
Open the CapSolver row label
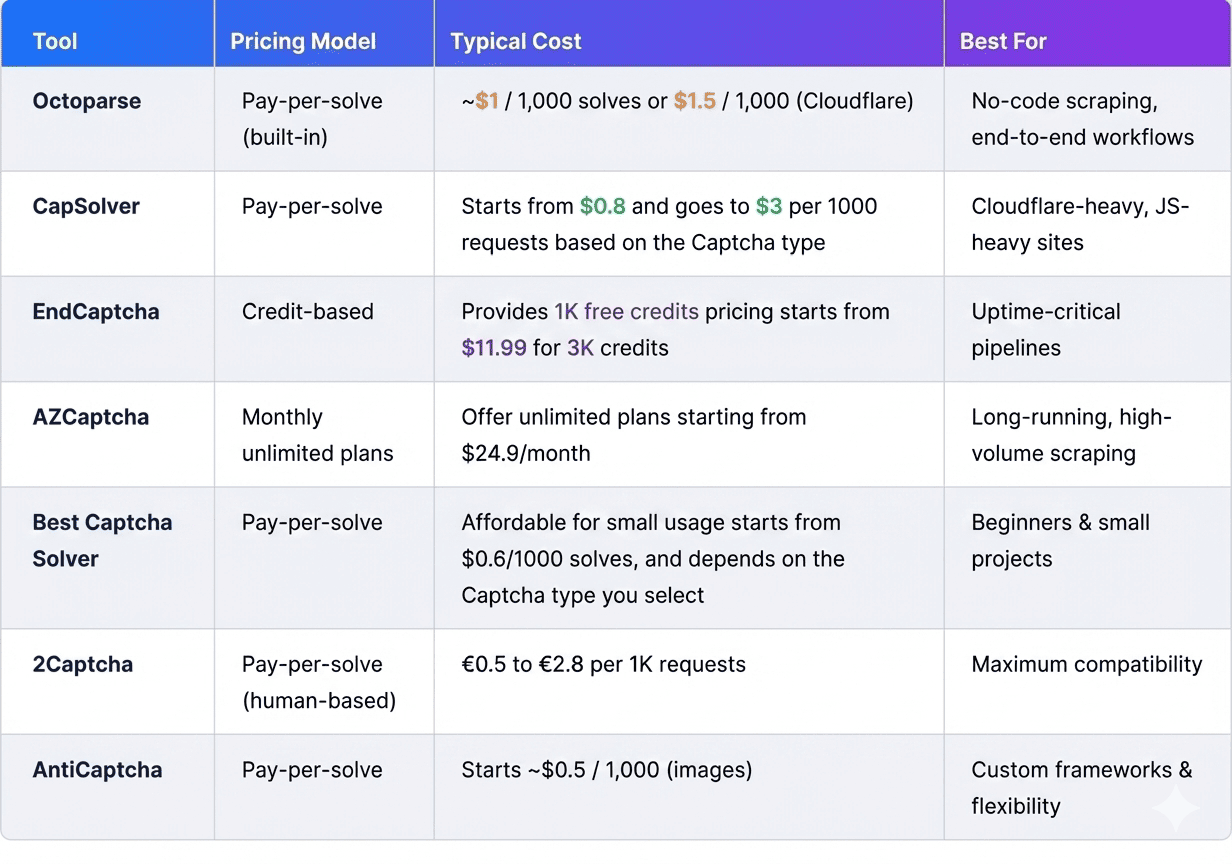point(86,206)
